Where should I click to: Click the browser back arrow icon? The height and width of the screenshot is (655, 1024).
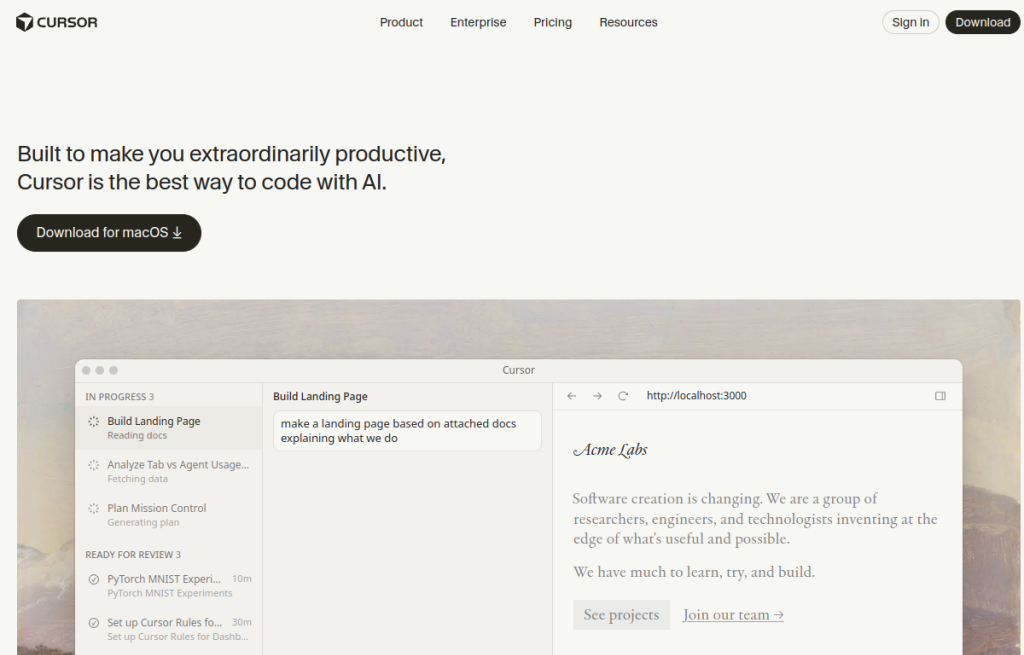(x=572, y=396)
